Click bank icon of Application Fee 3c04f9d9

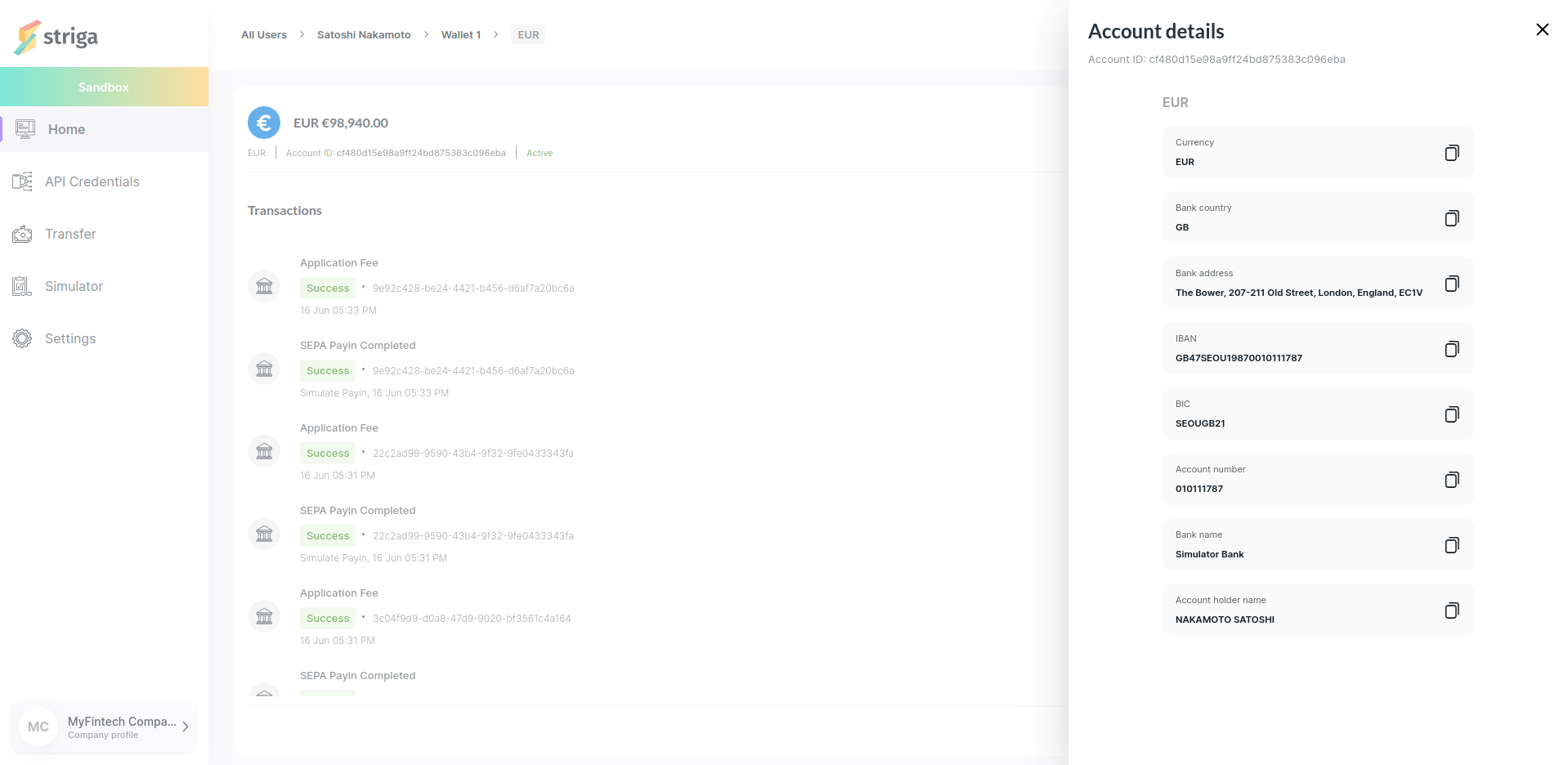(264, 616)
